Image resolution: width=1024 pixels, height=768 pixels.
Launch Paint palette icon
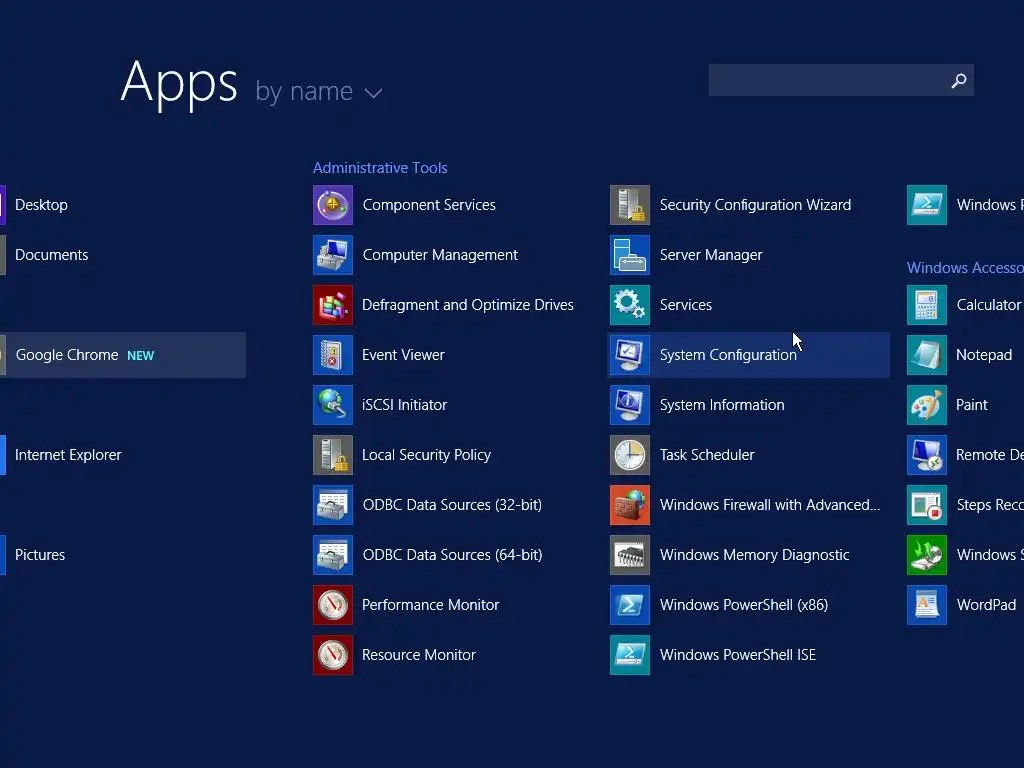(927, 405)
